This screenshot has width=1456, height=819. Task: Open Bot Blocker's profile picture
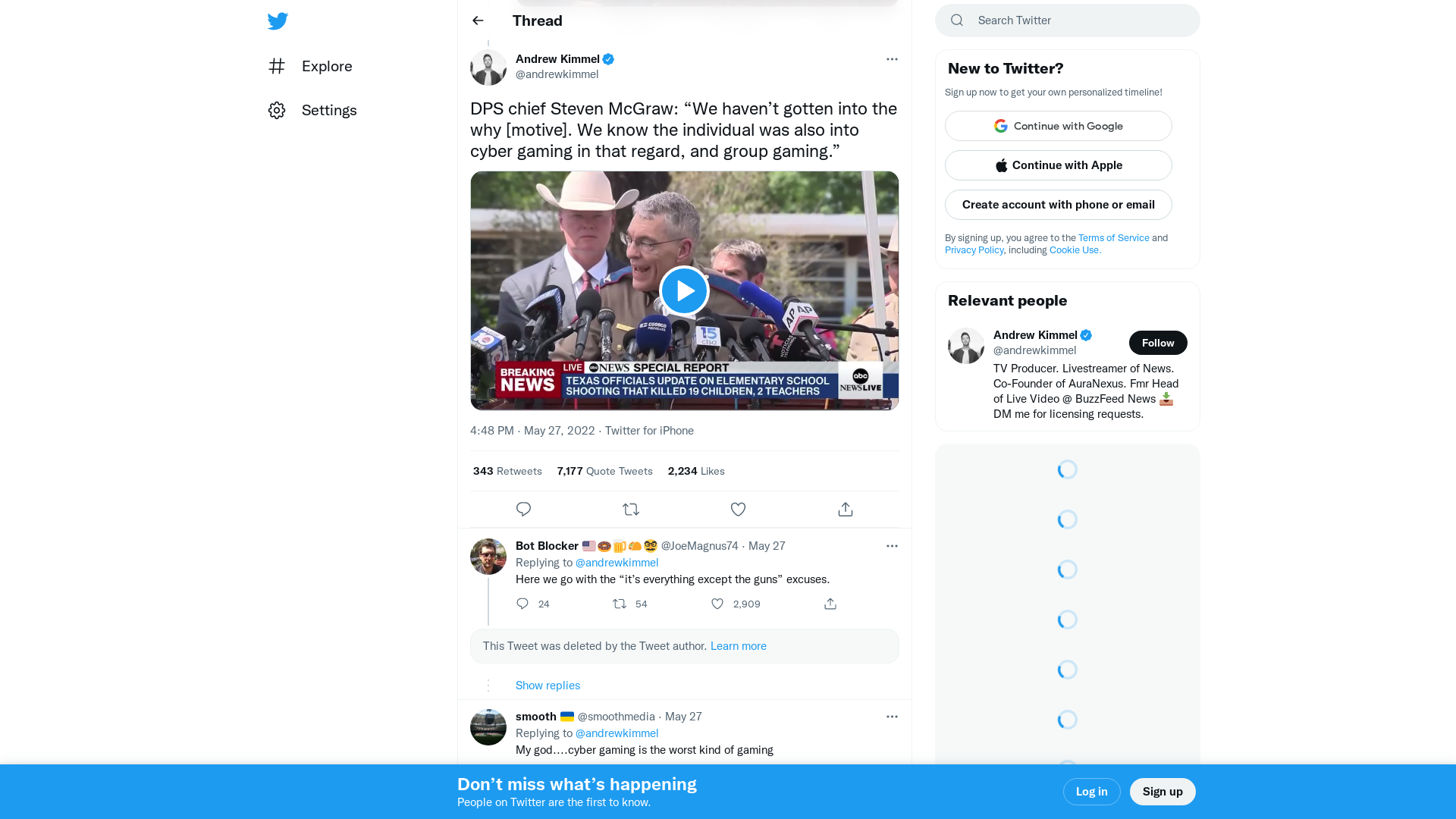pyautogui.click(x=488, y=557)
